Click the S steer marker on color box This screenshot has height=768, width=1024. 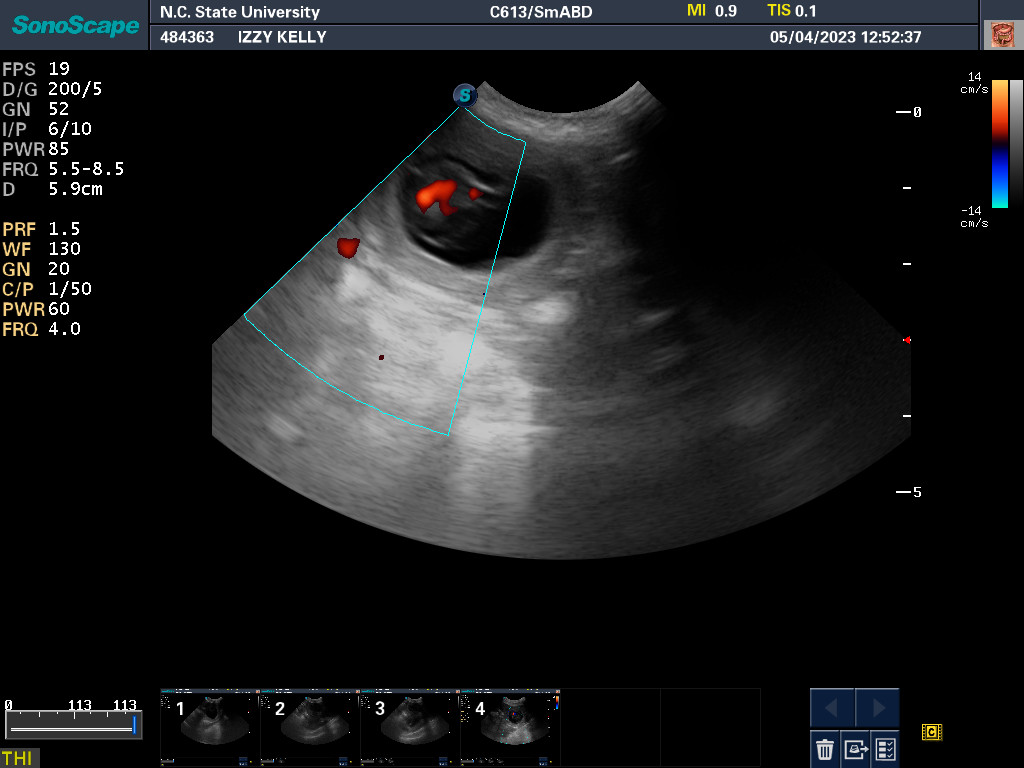click(x=464, y=96)
